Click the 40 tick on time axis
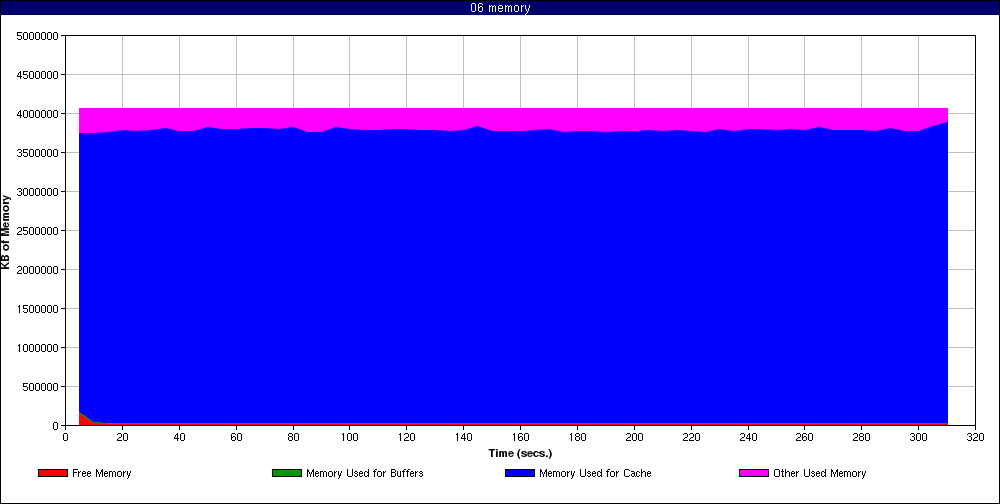1000x504 pixels. [179, 438]
